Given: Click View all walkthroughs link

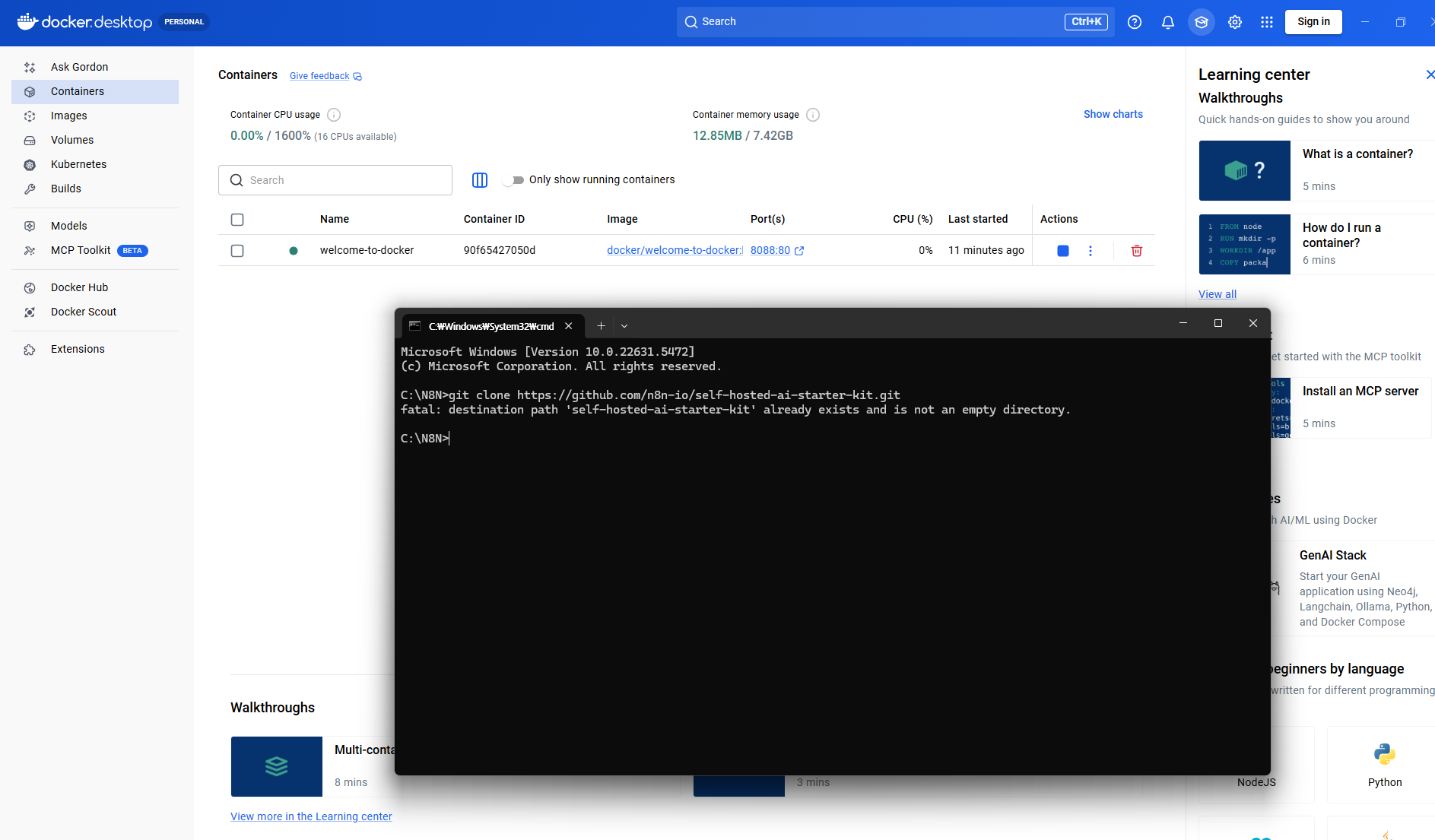Looking at the screenshot, I should 1218,294.
